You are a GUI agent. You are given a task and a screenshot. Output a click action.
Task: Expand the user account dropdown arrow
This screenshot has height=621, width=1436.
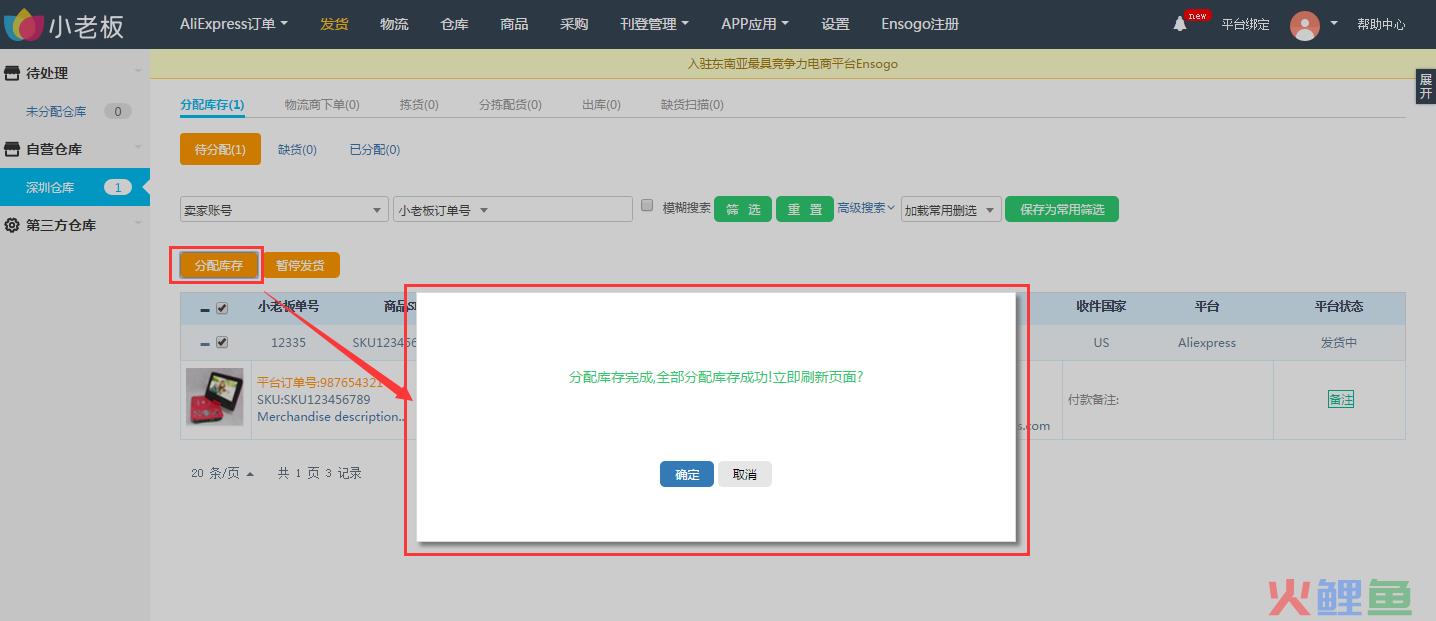point(1334,23)
